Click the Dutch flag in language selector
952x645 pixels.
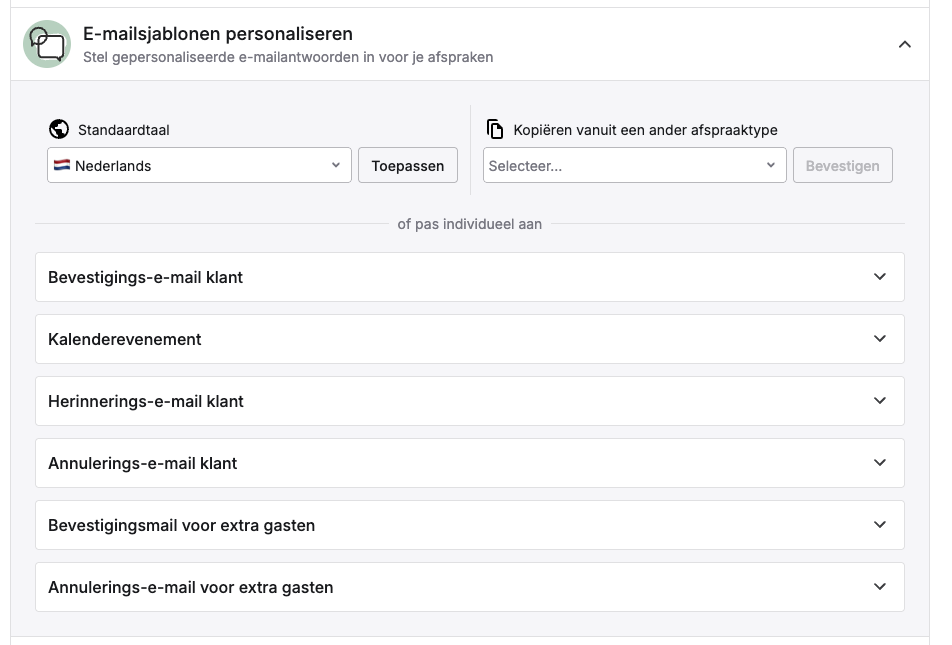pos(62,166)
